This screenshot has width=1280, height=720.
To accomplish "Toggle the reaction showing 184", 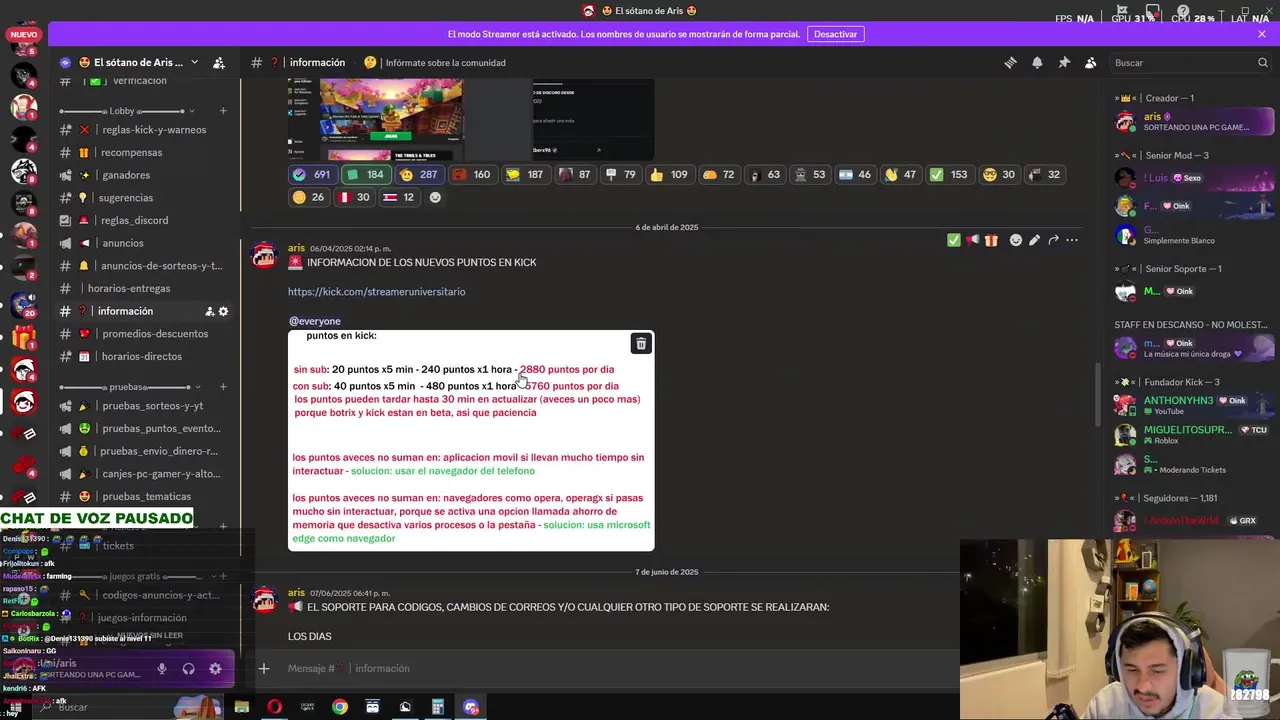I will [365, 174].
